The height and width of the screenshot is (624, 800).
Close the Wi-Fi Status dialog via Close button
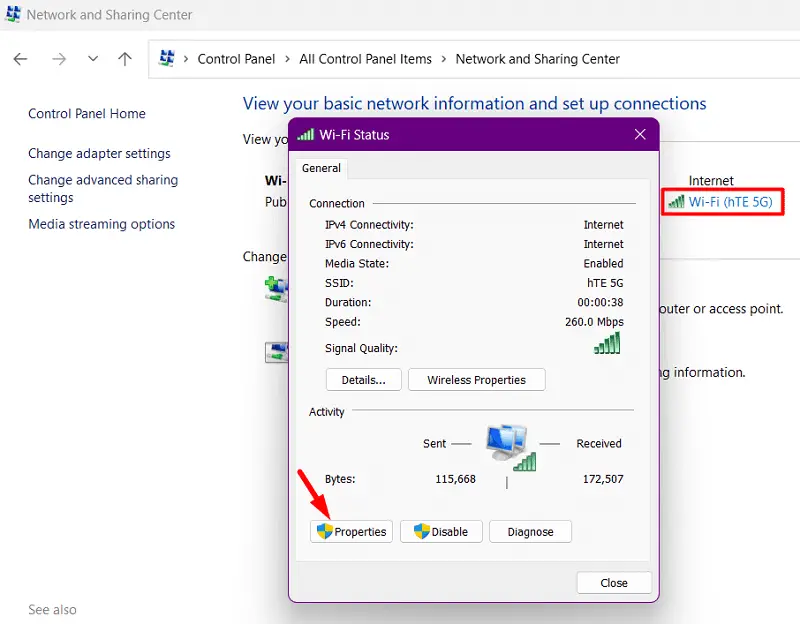614,583
